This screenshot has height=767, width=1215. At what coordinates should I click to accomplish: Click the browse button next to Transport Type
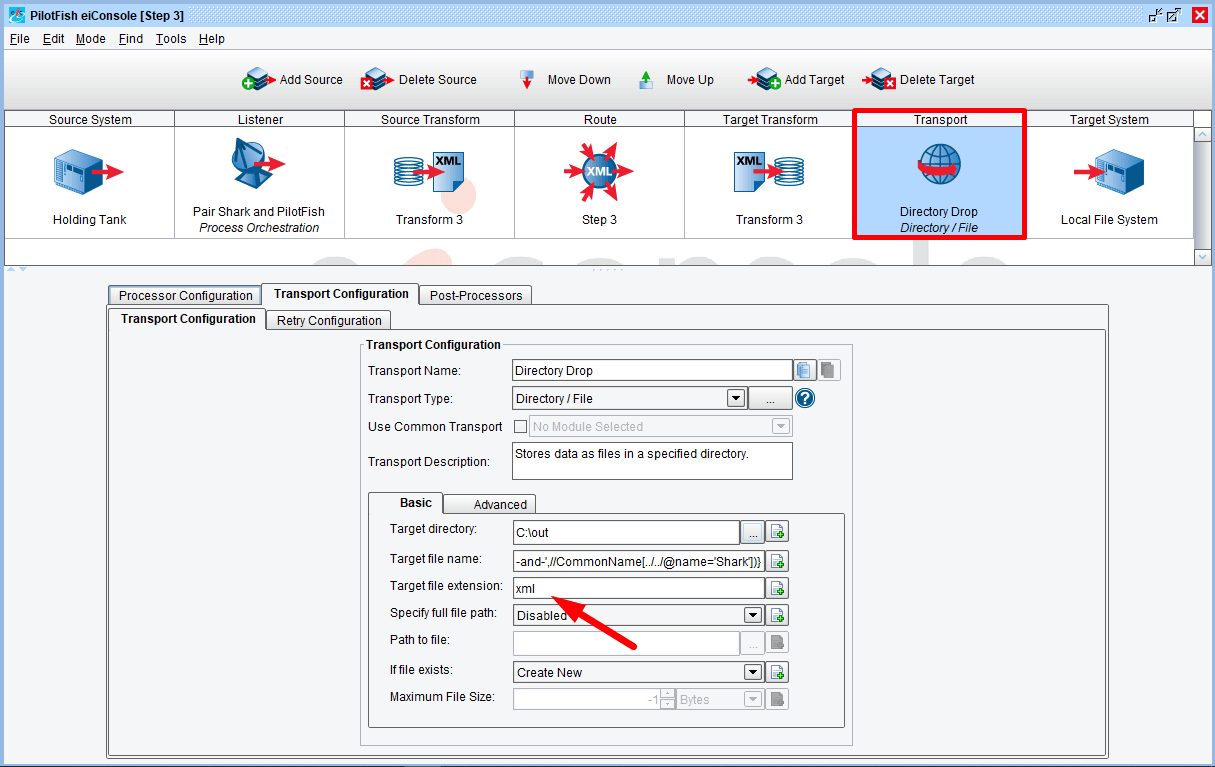pyautogui.click(x=770, y=398)
